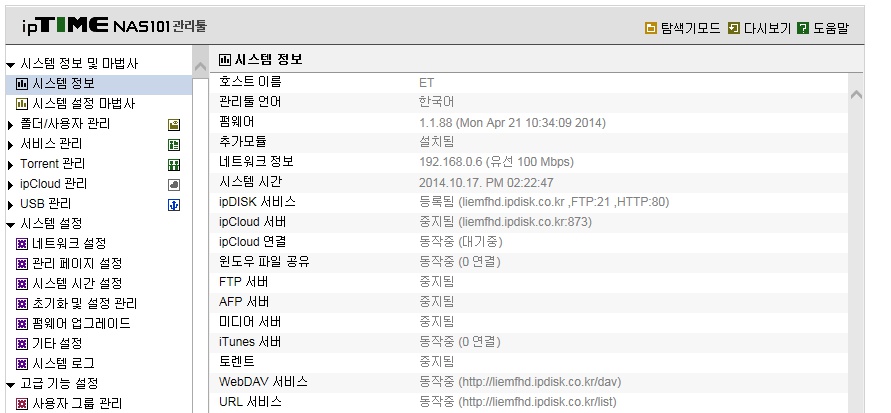Click the 호스트 이름 value ET

tap(427, 83)
